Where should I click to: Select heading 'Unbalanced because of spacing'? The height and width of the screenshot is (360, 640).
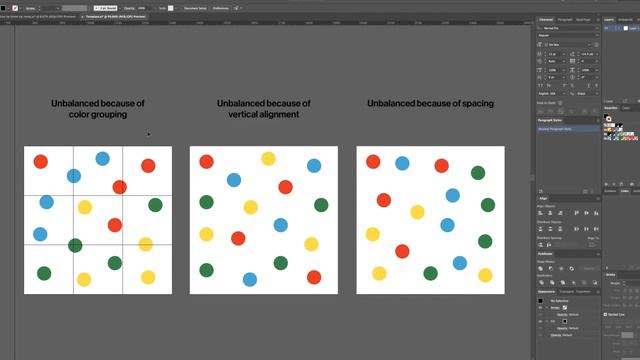click(x=430, y=103)
